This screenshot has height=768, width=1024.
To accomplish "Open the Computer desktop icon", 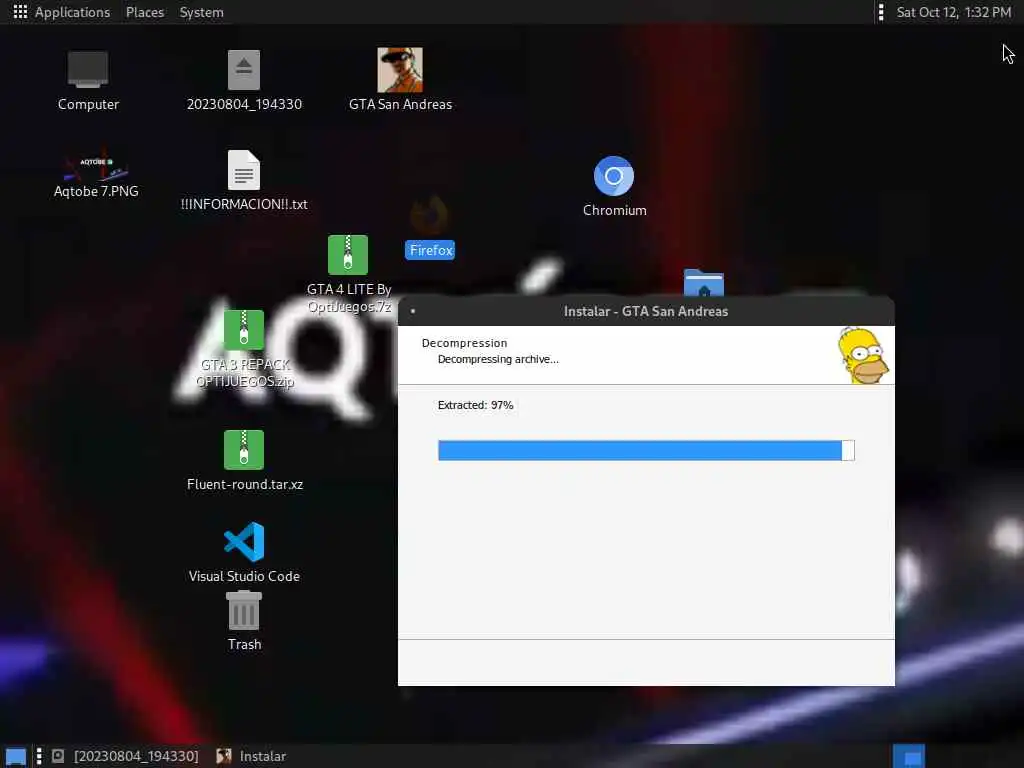I will pos(88,70).
